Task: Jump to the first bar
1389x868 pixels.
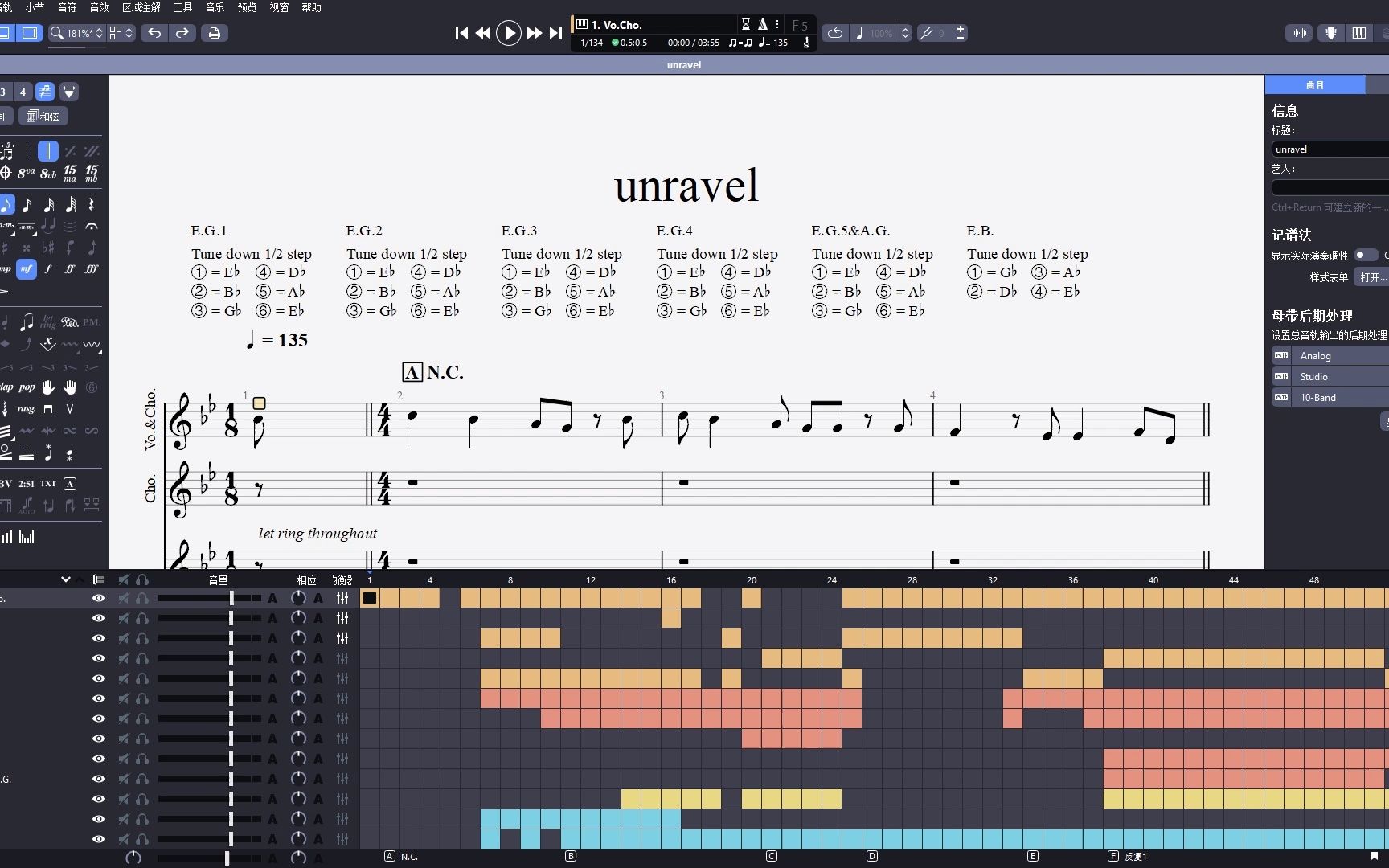Action: coord(461,33)
